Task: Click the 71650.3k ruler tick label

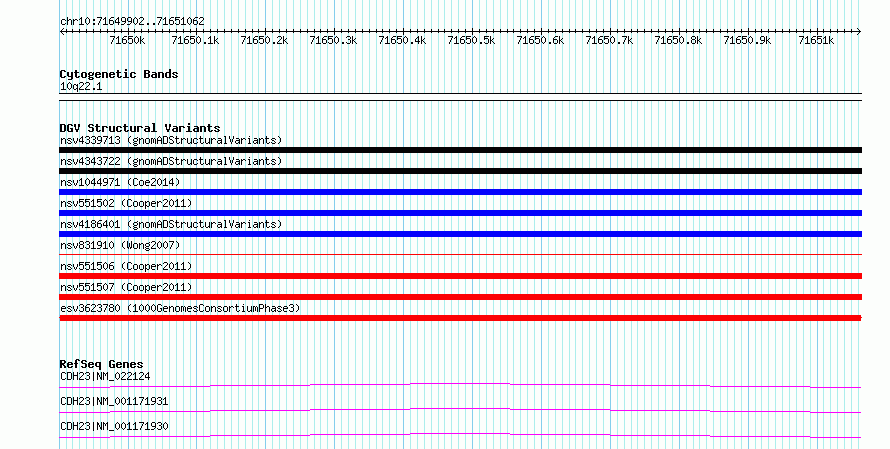Action: coord(333,40)
